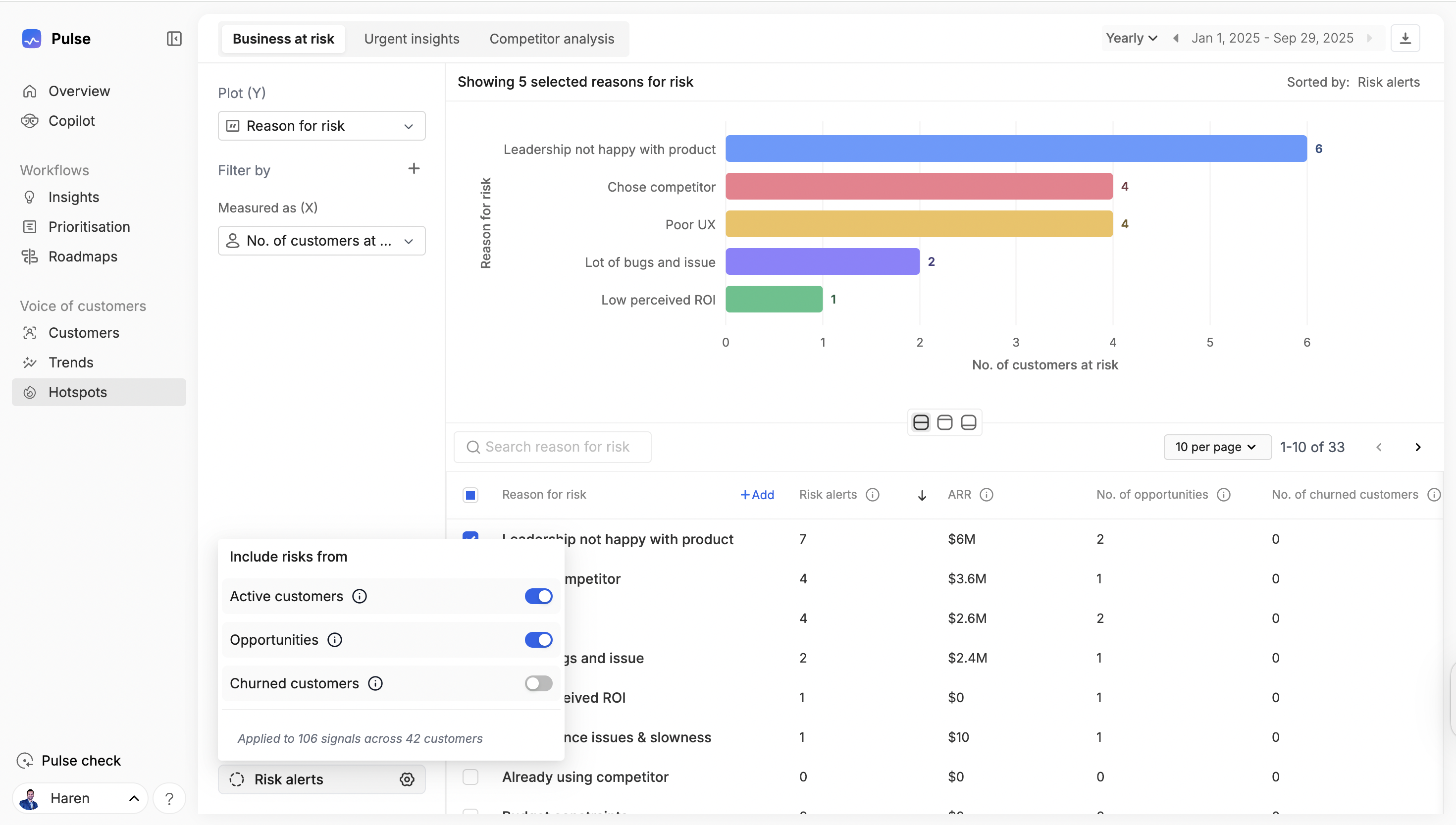Enable the Churned customers toggle
Viewport: 1456px width, 825px height.
click(538, 683)
